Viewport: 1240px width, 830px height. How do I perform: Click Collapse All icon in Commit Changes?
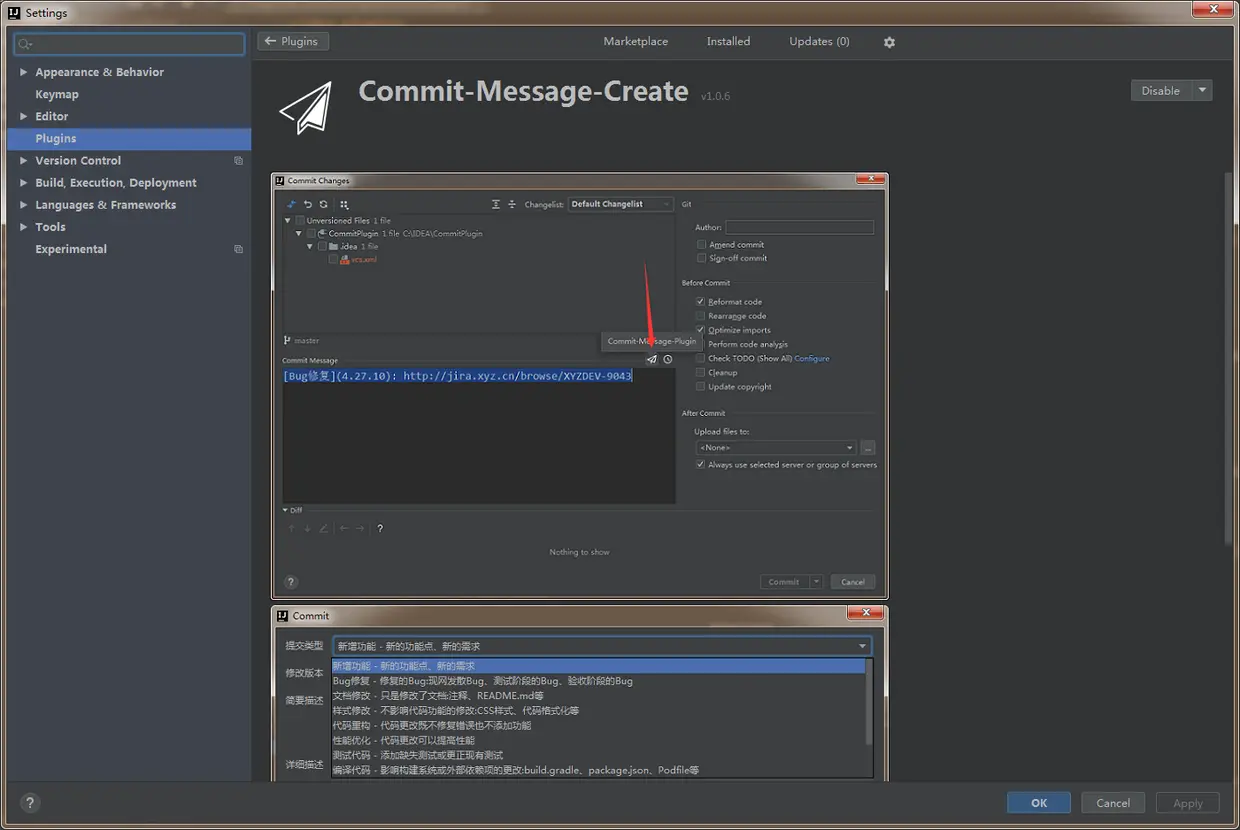click(512, 204)
